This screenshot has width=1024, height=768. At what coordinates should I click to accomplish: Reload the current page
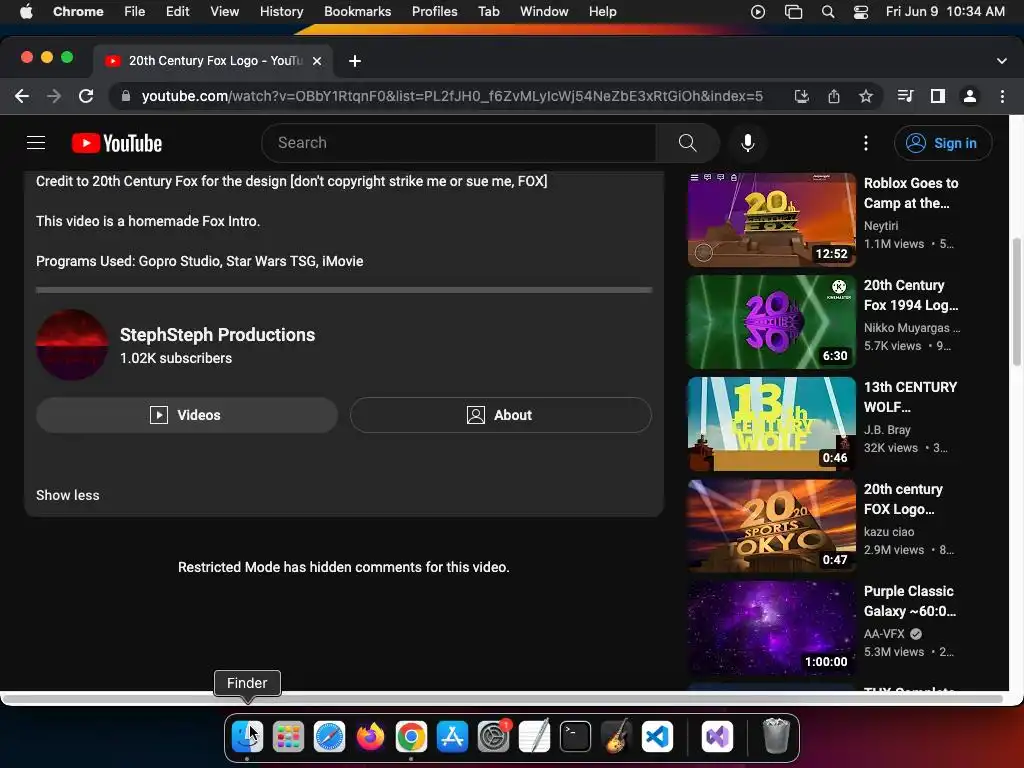86,96
